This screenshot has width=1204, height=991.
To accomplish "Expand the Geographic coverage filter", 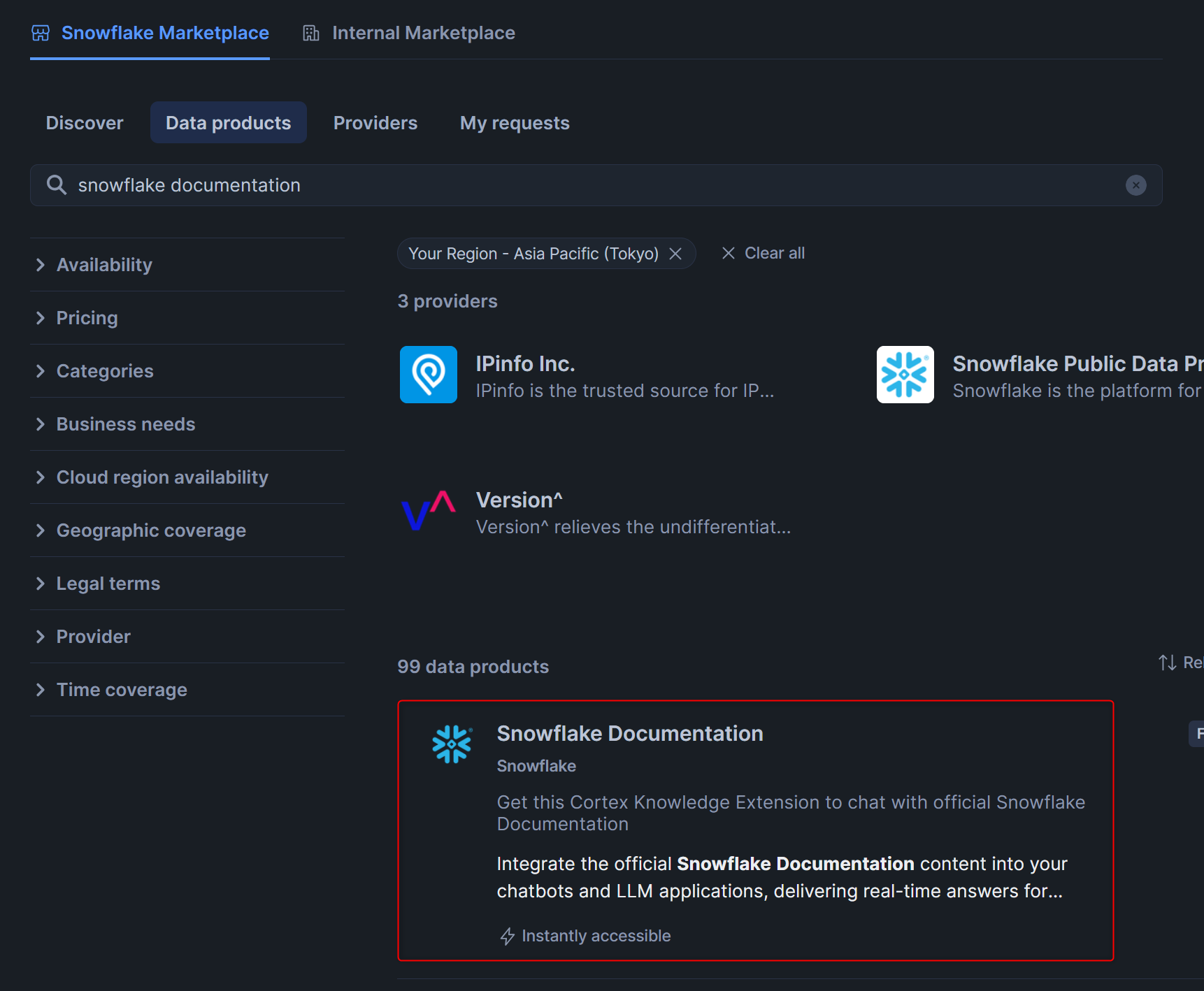I will pyautogui.click(x=187, y=530).
